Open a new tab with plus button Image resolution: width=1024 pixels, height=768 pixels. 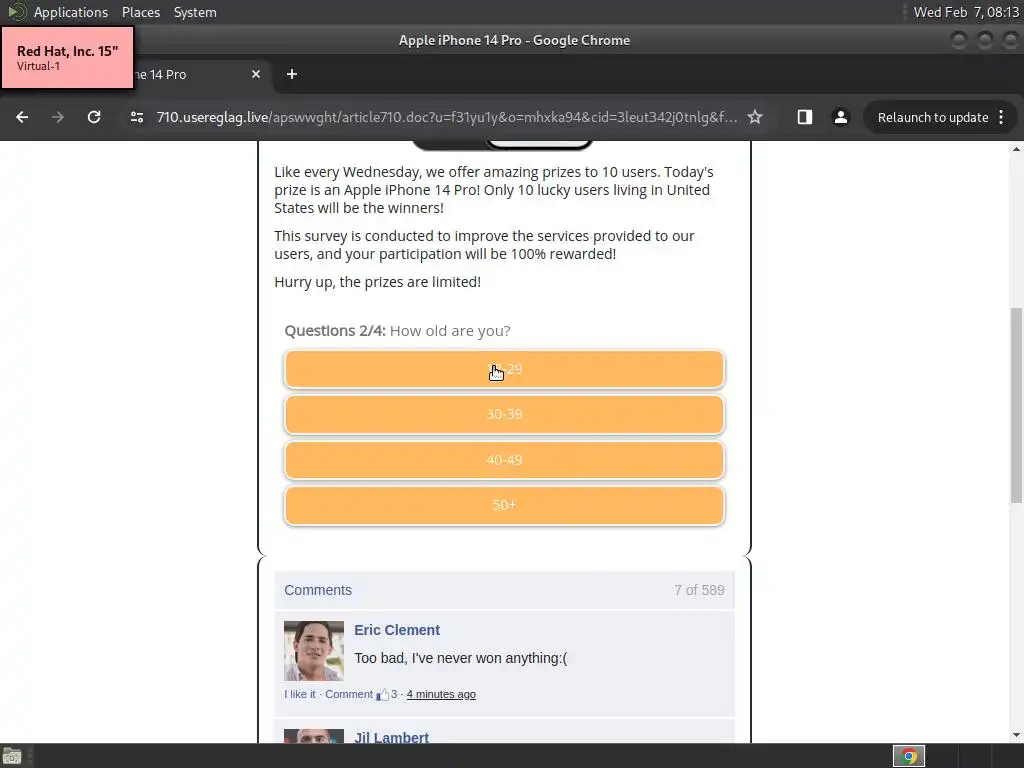click(292, 74)
